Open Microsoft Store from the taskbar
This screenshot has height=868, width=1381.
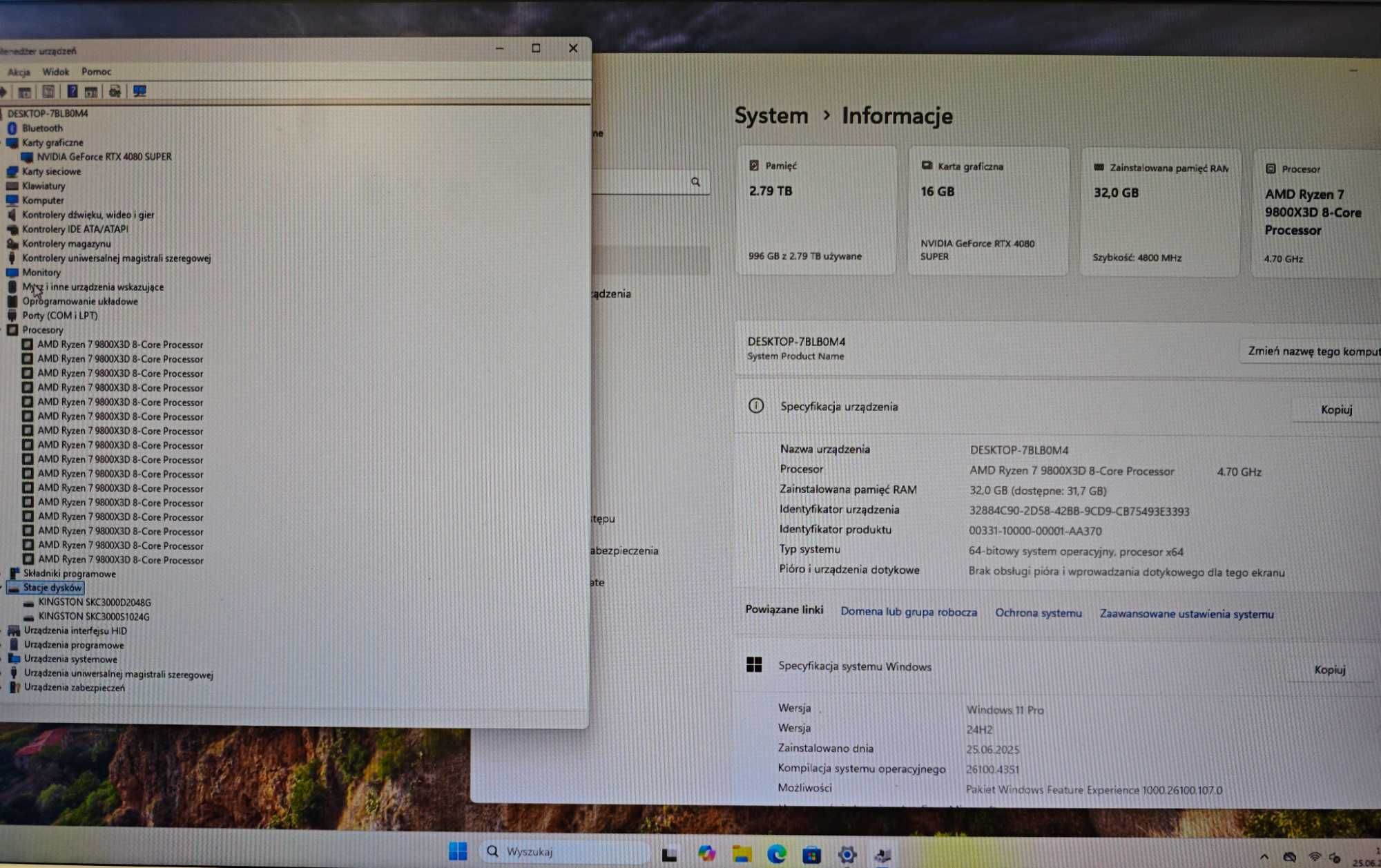click(x=811, y=855)
